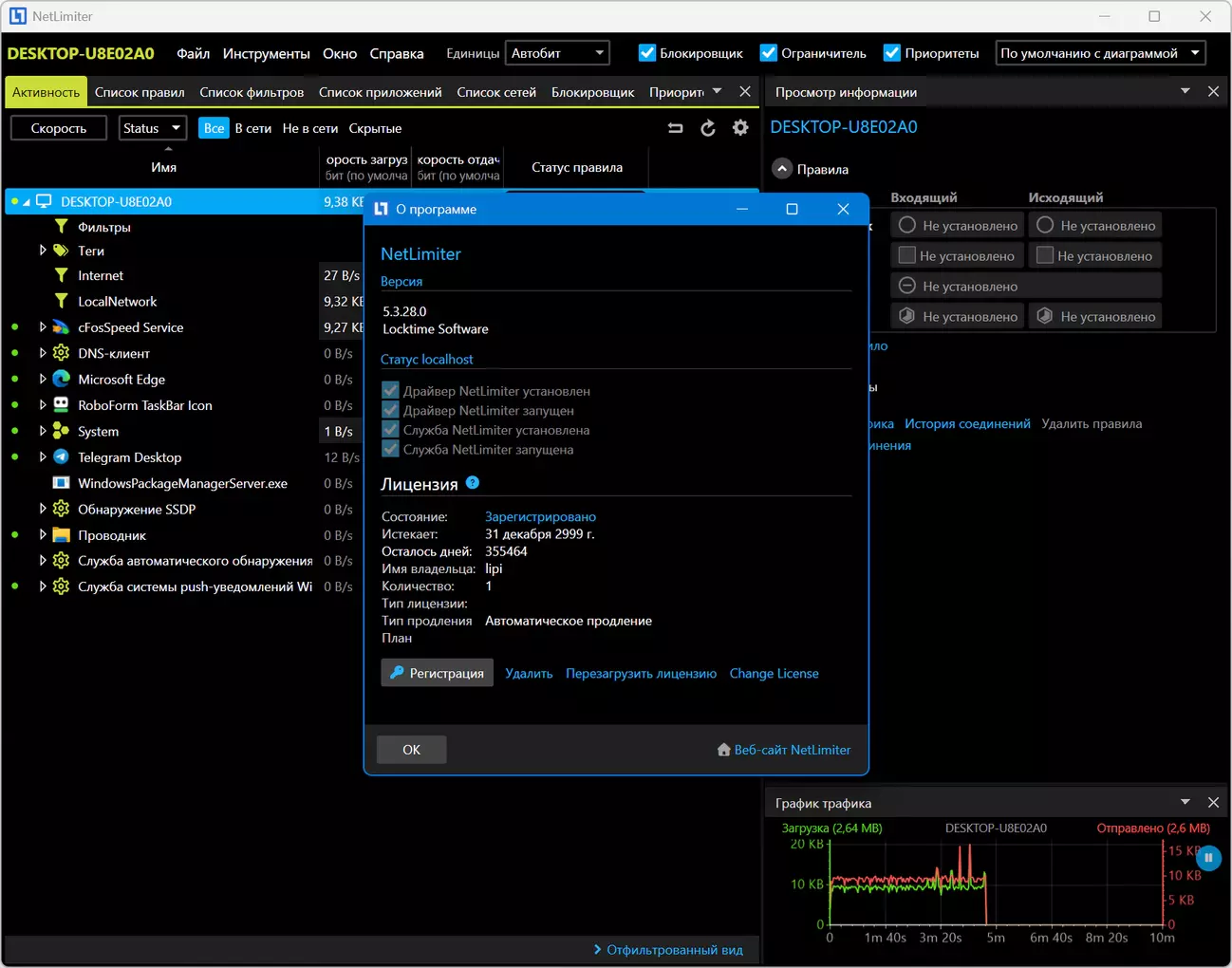The height and width of the screenshot is (968, 1232).
Task: Pause the traffic chart with blue button
Action: pos(1208,857)
